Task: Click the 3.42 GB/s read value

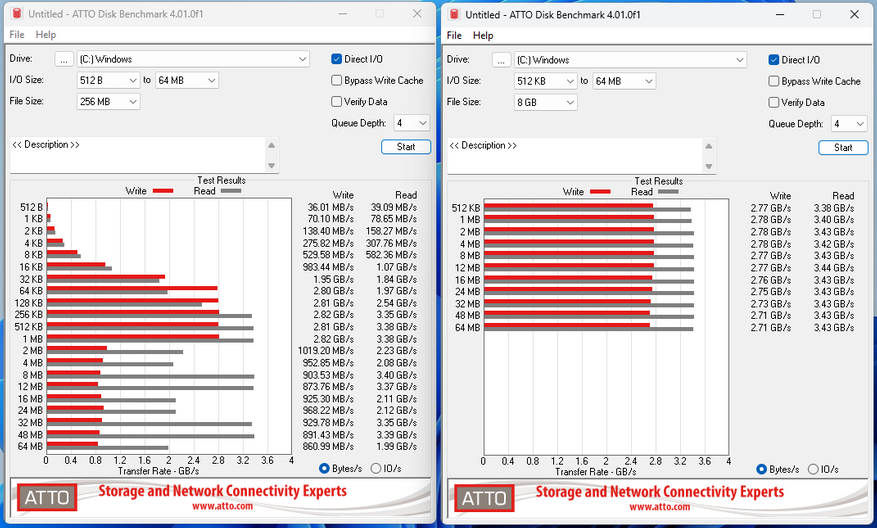Action: point(834,244)
